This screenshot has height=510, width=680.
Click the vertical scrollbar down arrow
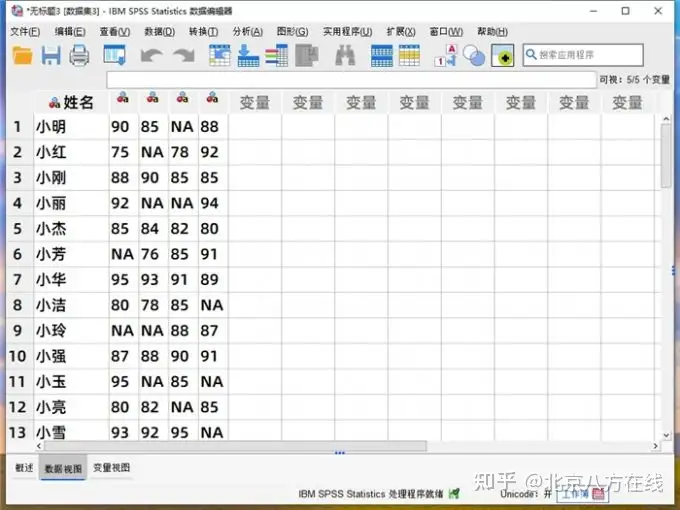pos(666,435)
